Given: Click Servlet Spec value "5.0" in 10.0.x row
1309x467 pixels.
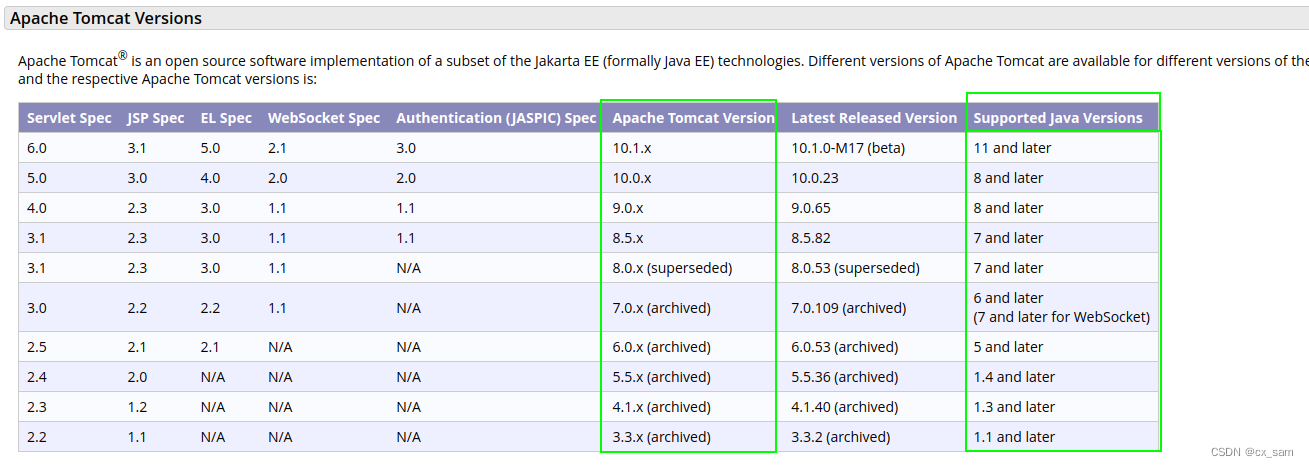Looking at the screenshot, I should coord(37,178).
